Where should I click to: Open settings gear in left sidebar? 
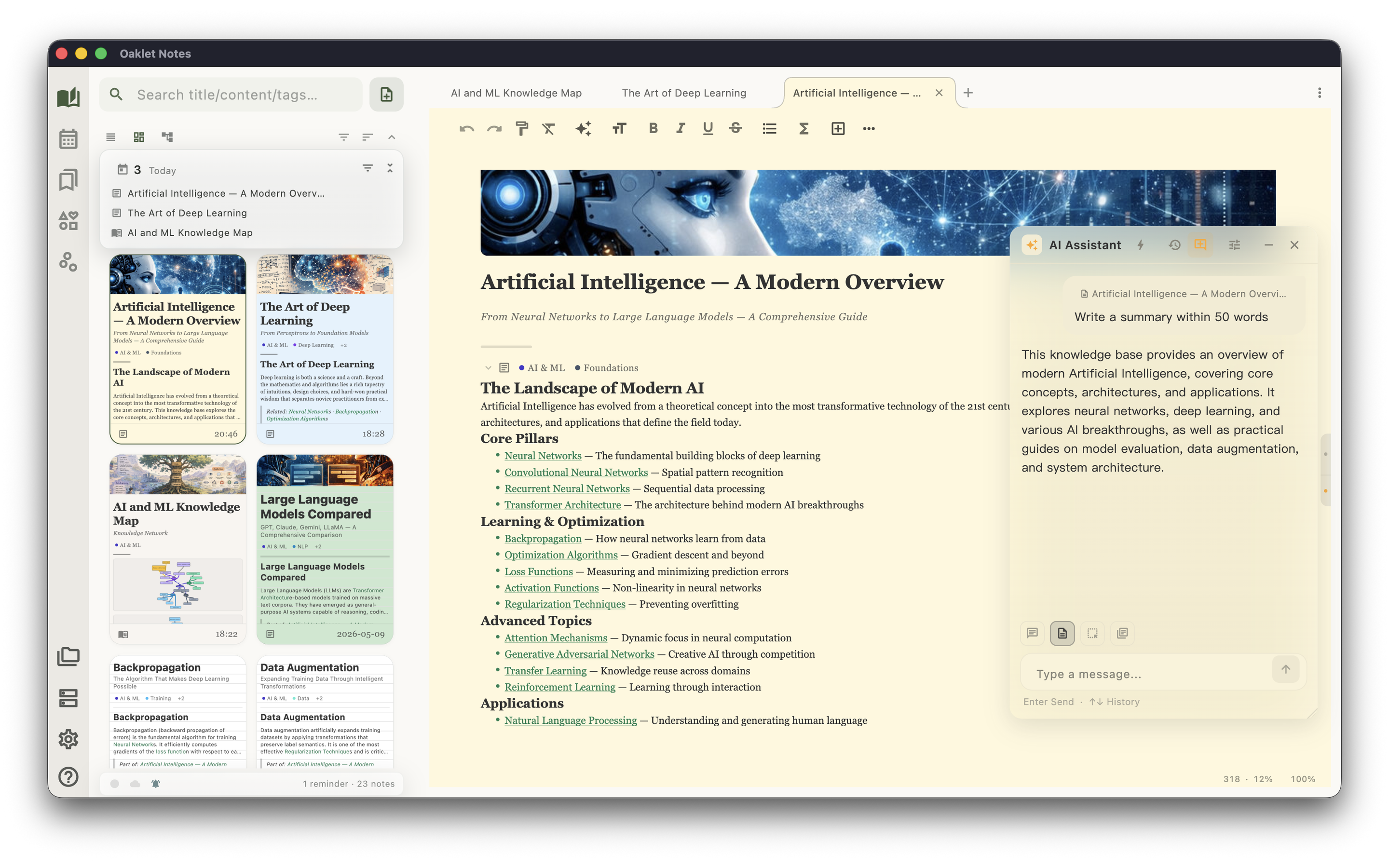click(x=68, y=739)
